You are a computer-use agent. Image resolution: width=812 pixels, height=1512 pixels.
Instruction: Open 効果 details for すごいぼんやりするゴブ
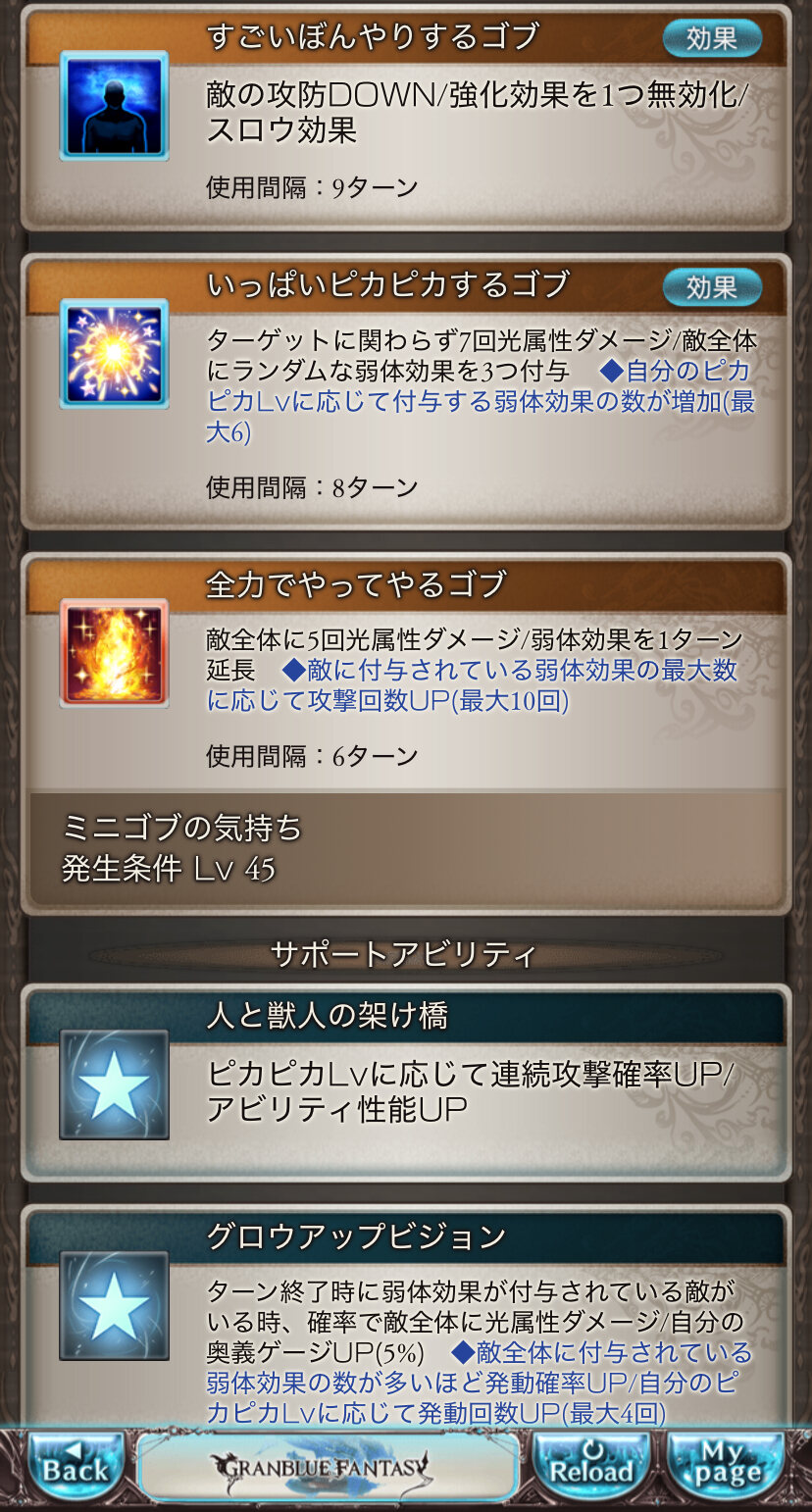click(x=712, y=39)
